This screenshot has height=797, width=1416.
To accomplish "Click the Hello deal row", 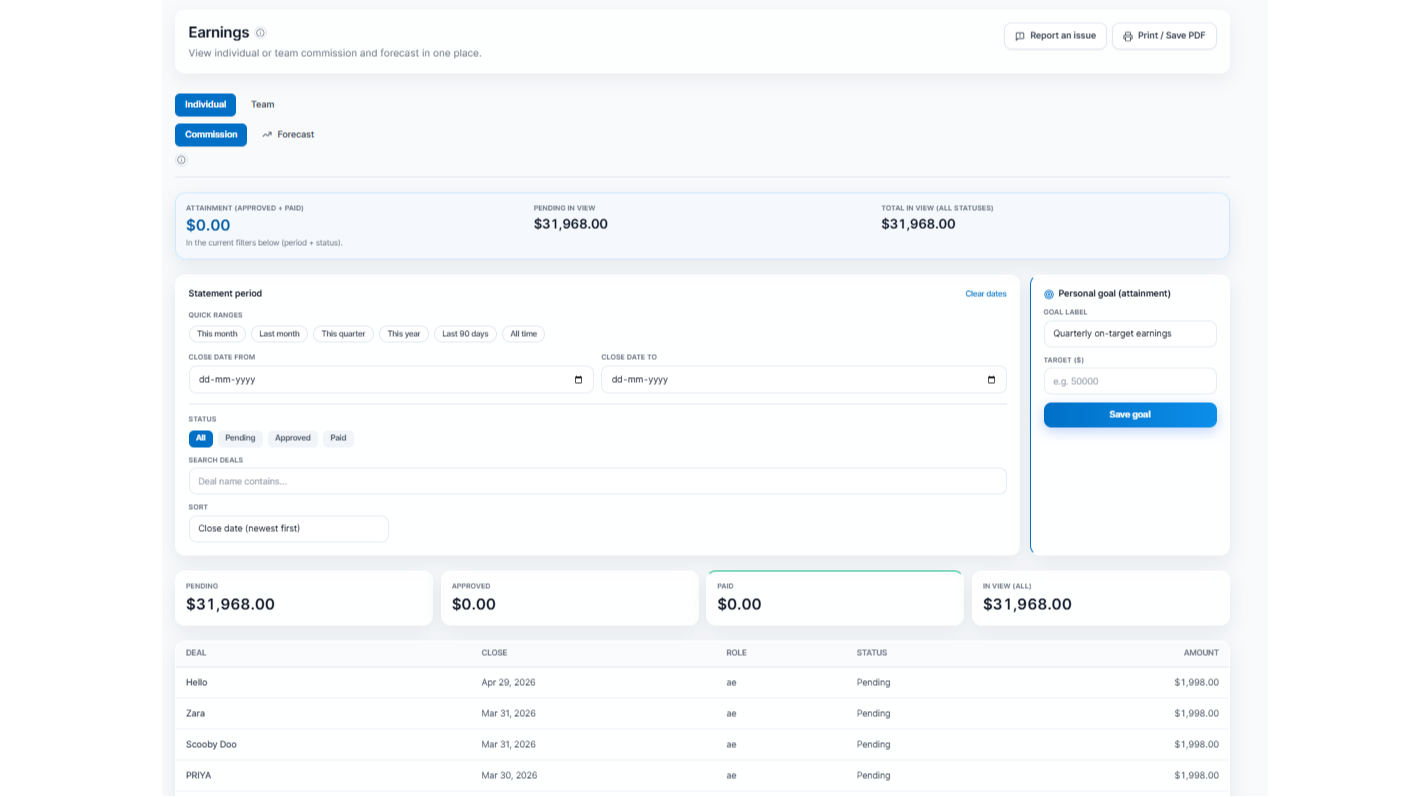I will pos(702,683).
